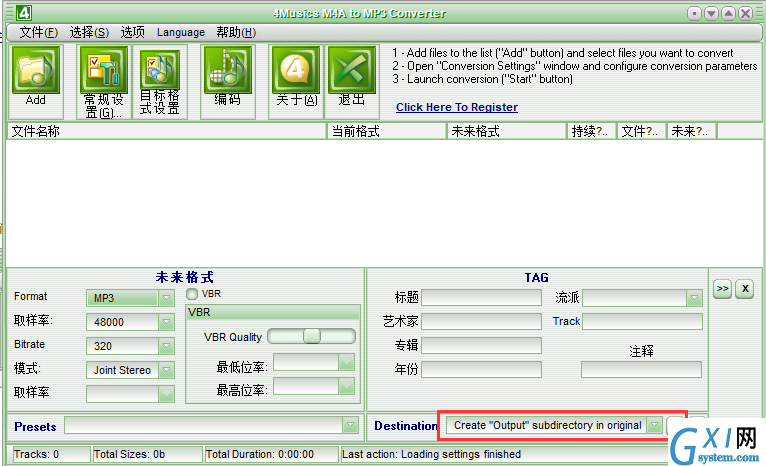
Task: Click the round dot title bar button
Action: click(x=694, y=13)
